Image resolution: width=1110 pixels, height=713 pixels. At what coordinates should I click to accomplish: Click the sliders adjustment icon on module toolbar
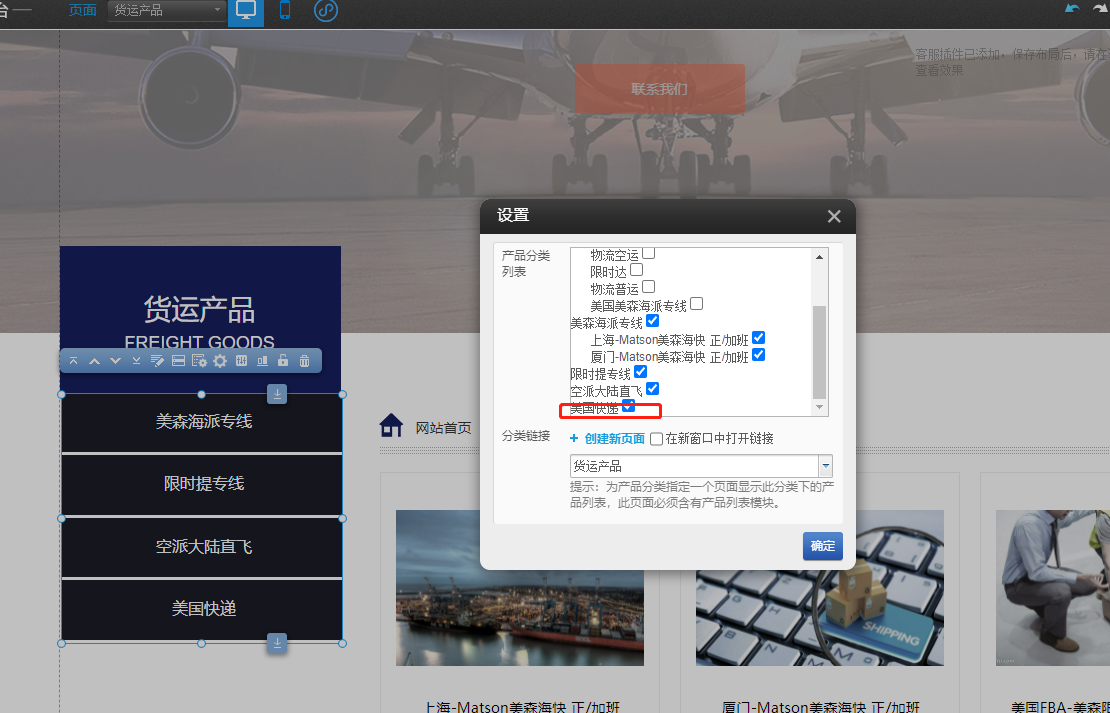242,360
